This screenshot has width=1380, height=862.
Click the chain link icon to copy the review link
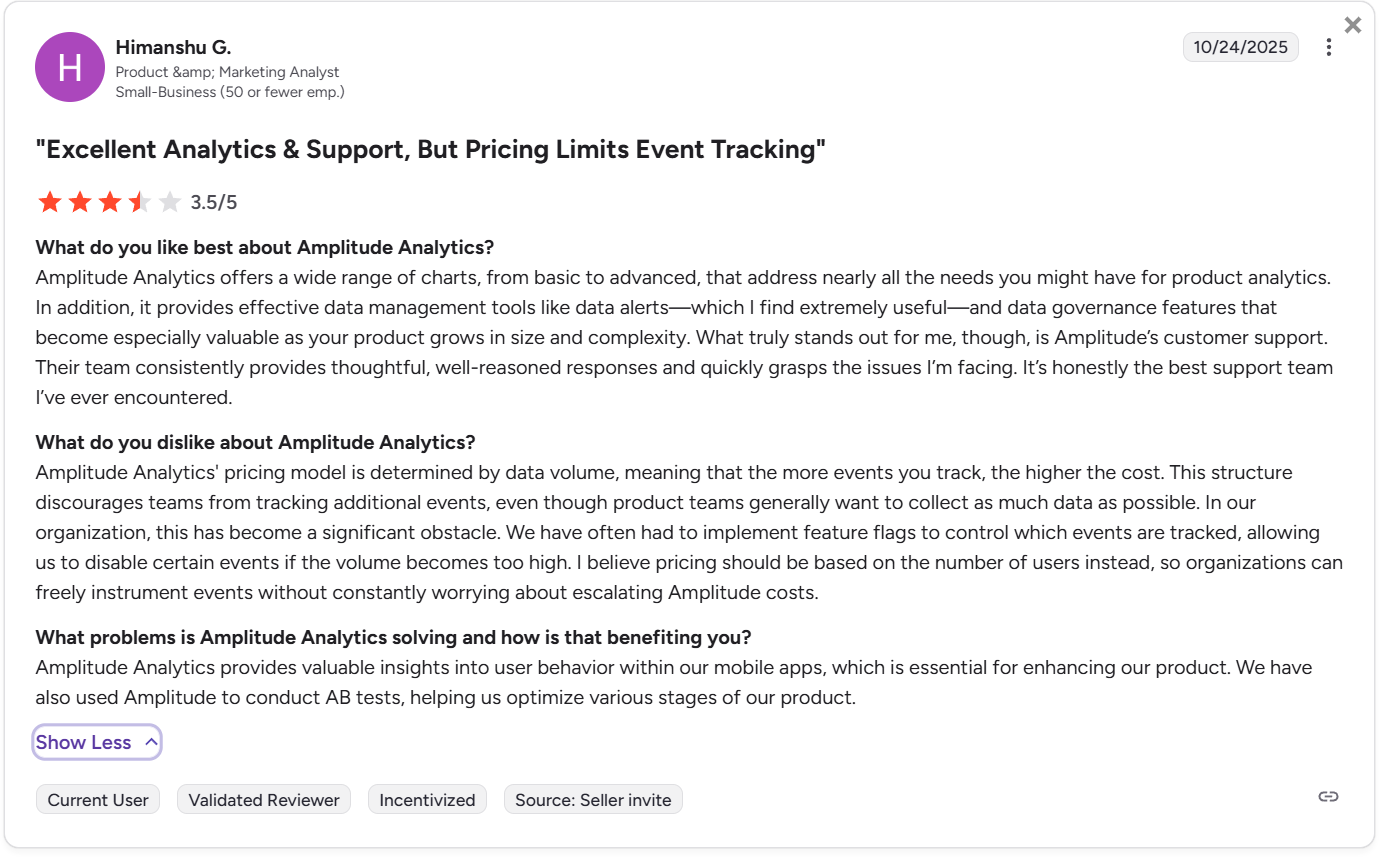1328,797
